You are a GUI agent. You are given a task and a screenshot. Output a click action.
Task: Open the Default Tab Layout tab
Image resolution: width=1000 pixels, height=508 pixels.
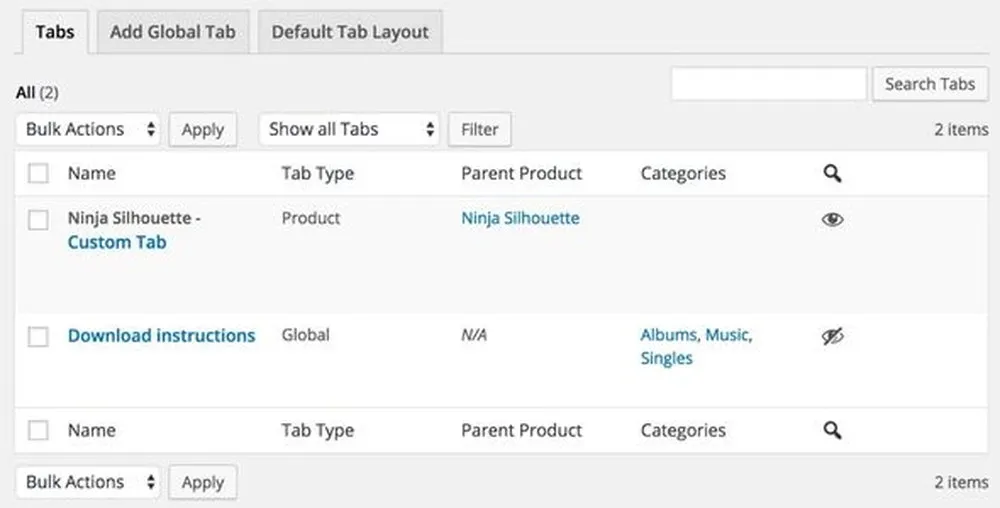point(350,32)
